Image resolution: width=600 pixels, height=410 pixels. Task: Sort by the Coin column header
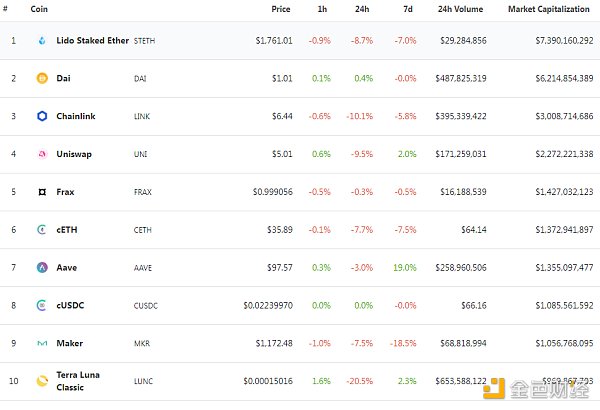point(39,9)
